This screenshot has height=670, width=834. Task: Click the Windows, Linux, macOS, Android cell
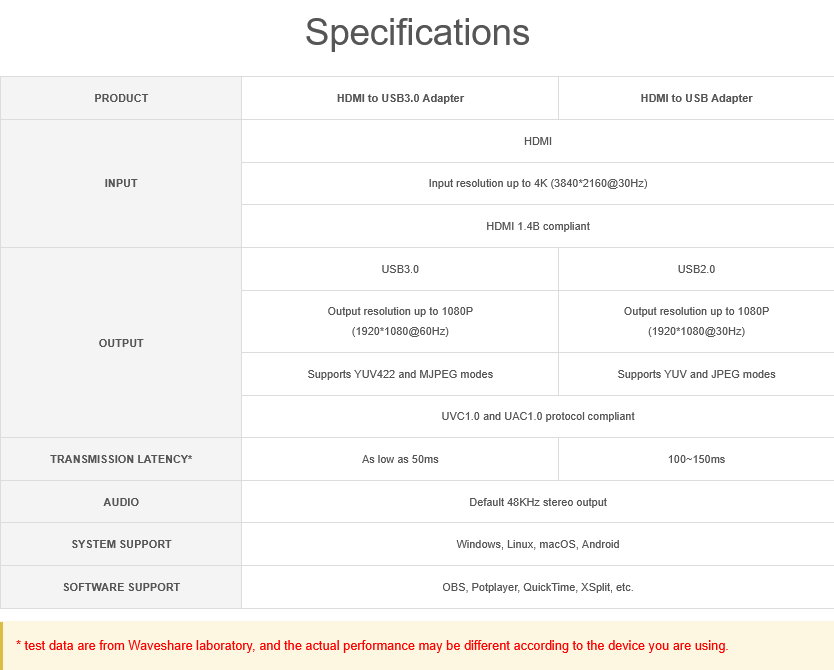click(538, 544)
